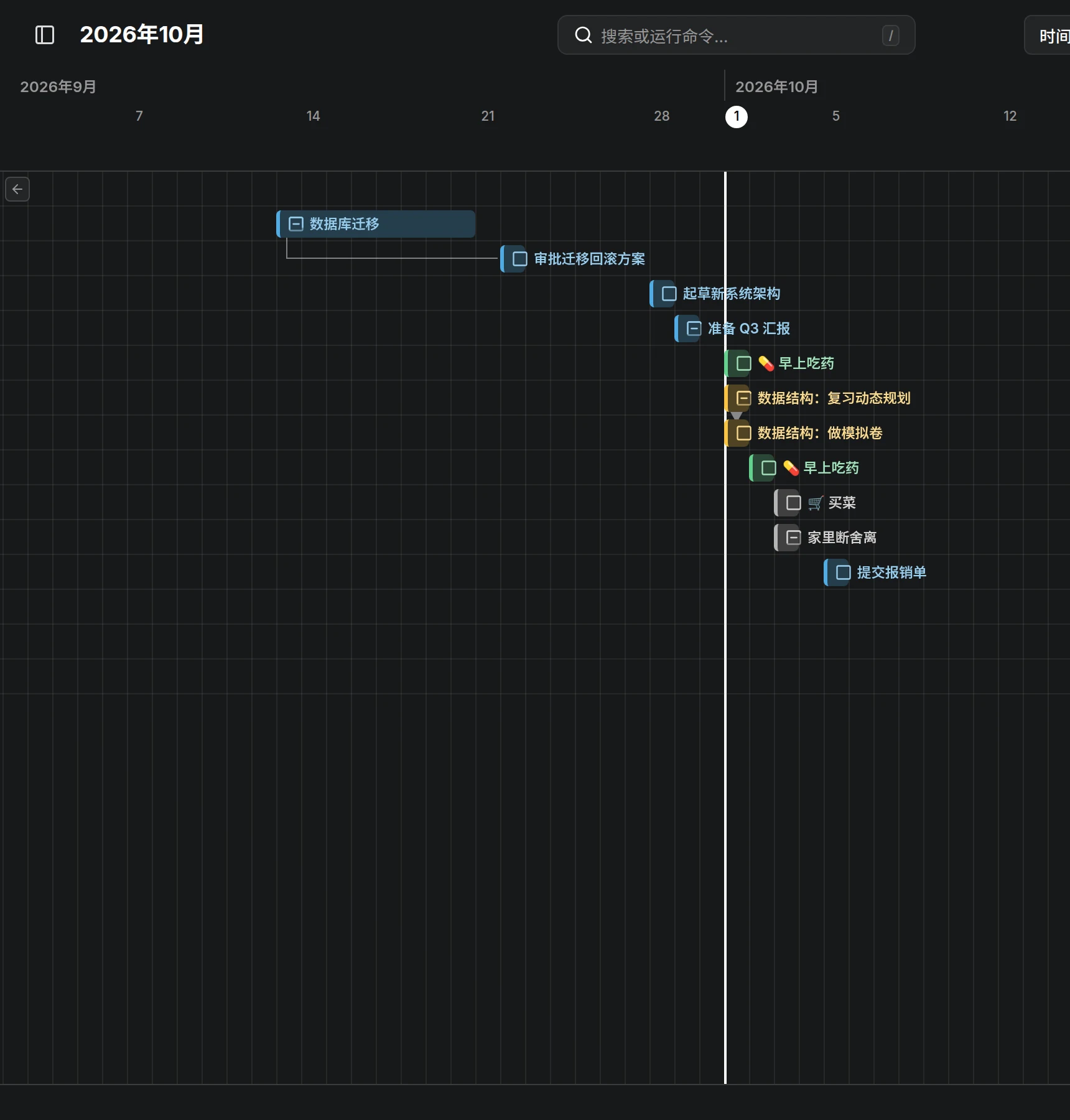Image resolution: width=1070 pixels, height=1120 pixels.
Task: Open the 提交报销单 task label
Action: [892, 572]
